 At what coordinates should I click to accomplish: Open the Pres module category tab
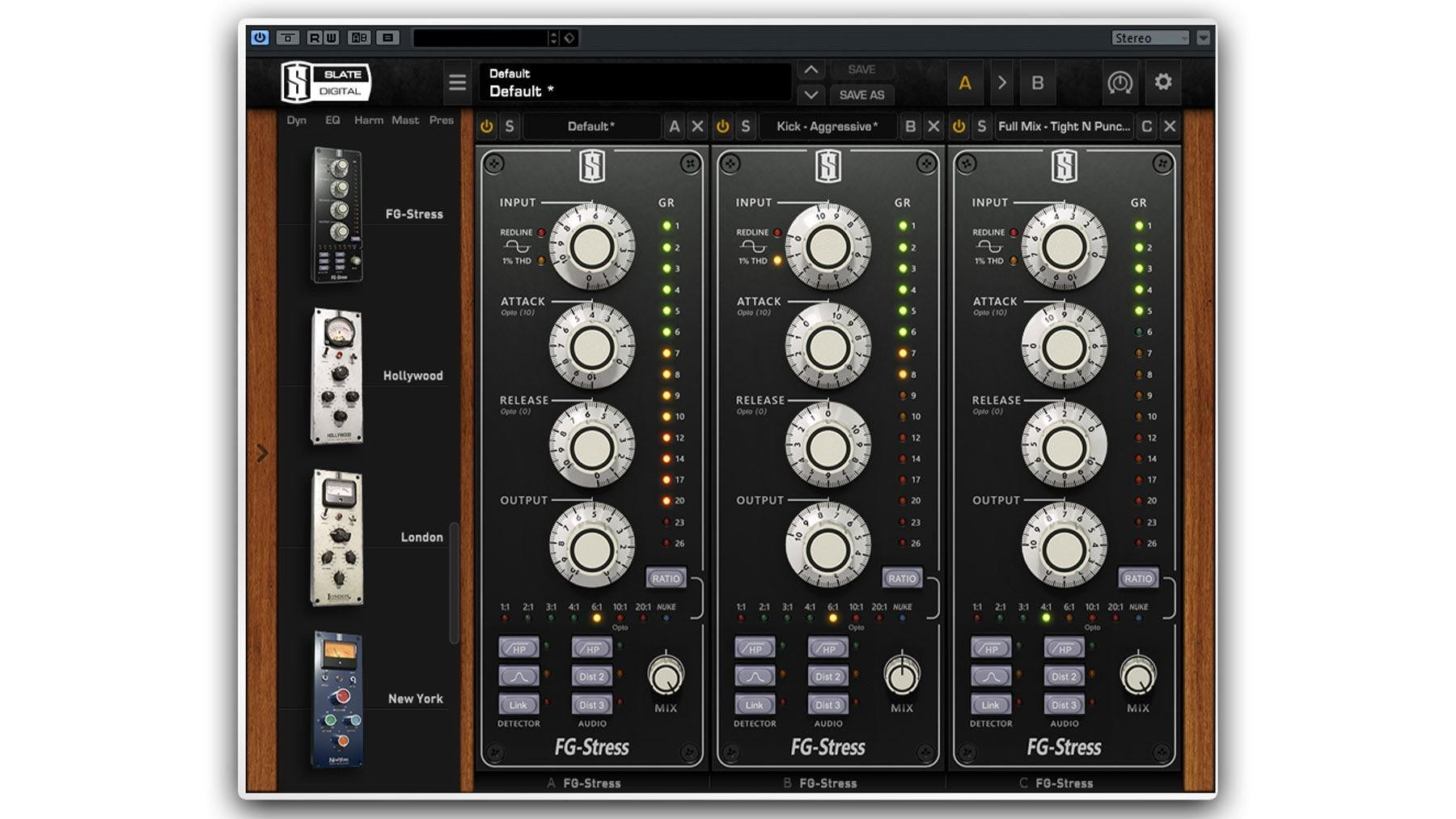[x=441, y=120]
